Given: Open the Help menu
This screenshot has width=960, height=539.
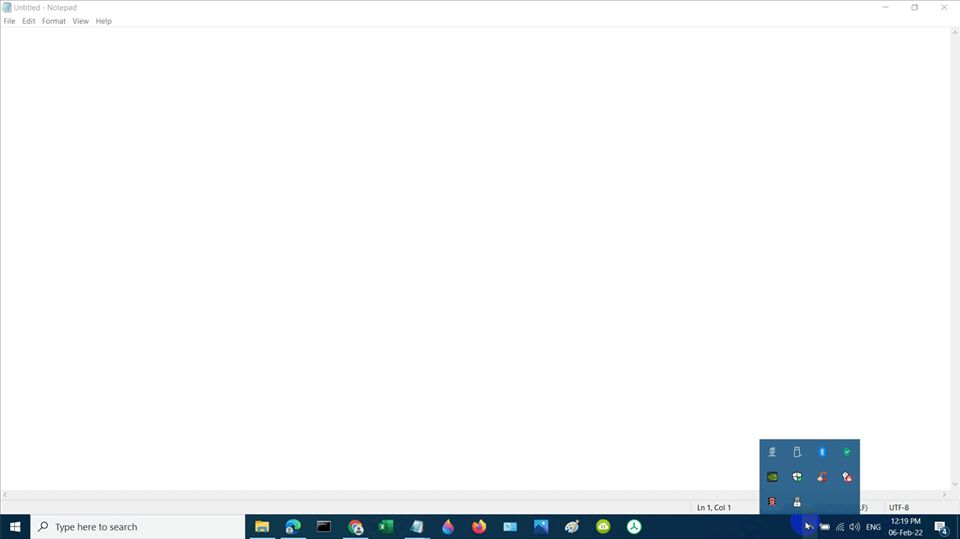Looking at the screenshot, I should coord(103,21).
